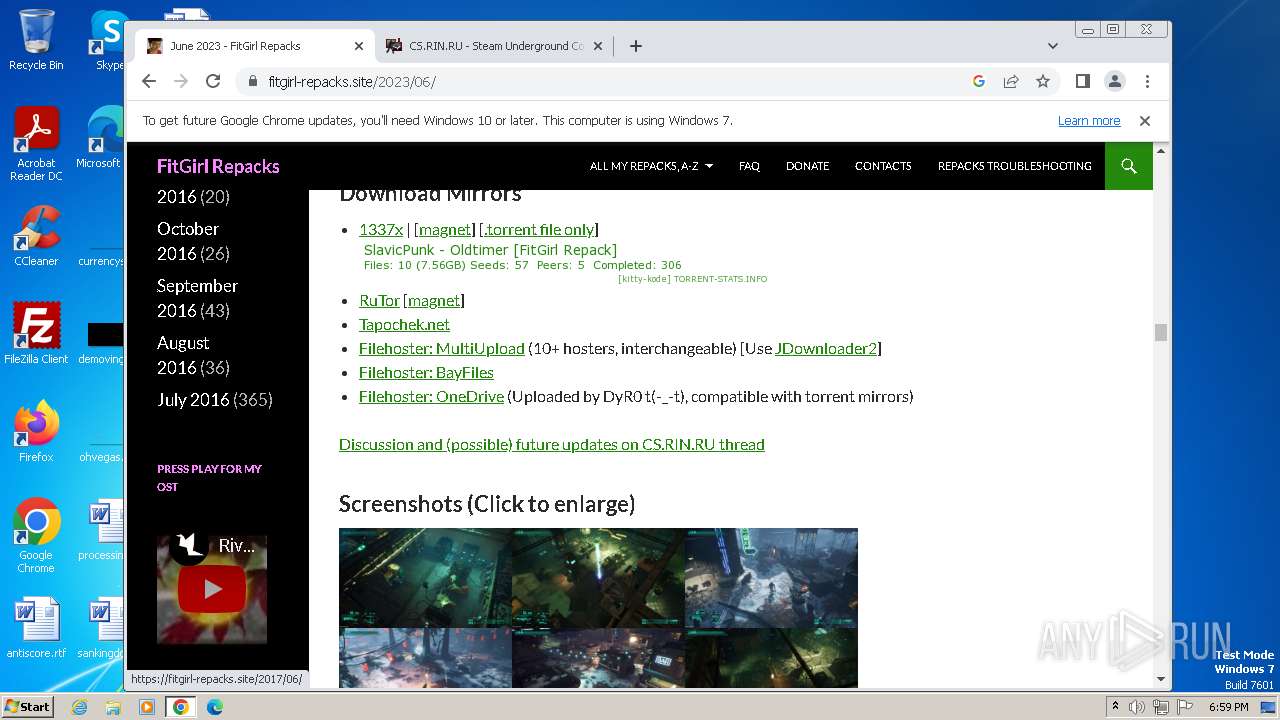Close the CS.RIN.RU tab
The width and height of the screenshot is (1280, 720).
598,46
